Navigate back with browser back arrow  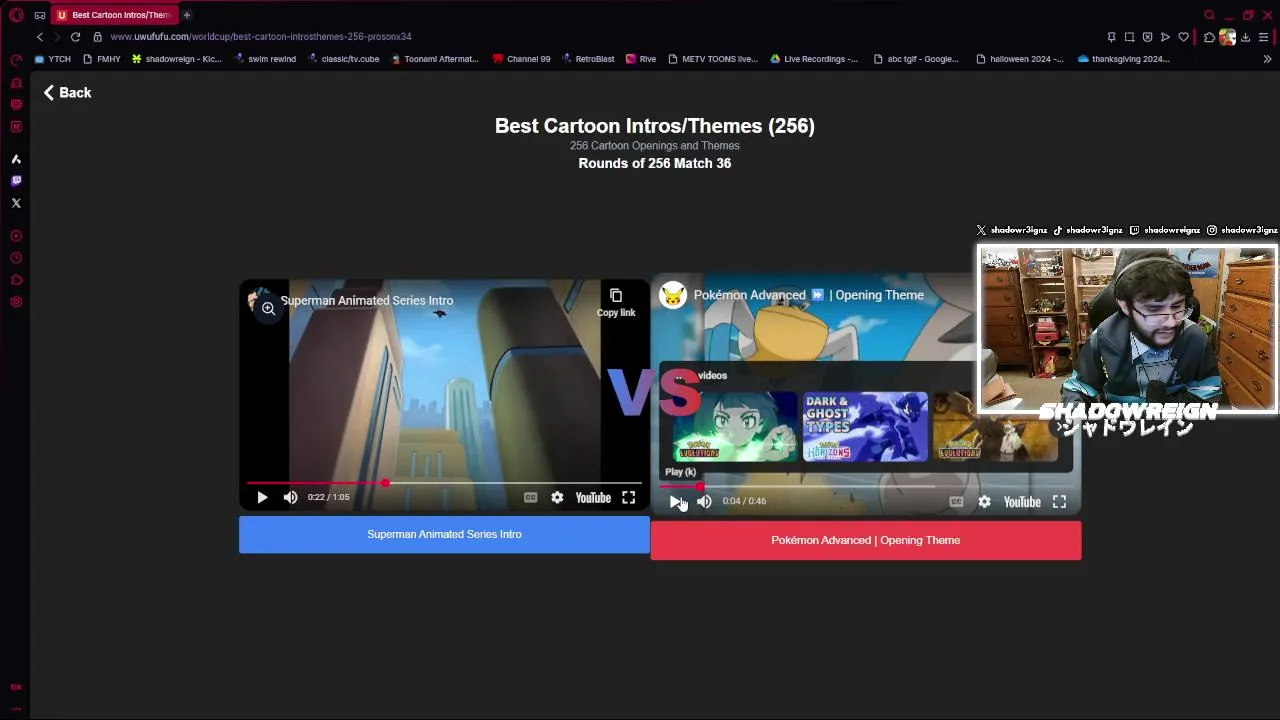point(40,37)
